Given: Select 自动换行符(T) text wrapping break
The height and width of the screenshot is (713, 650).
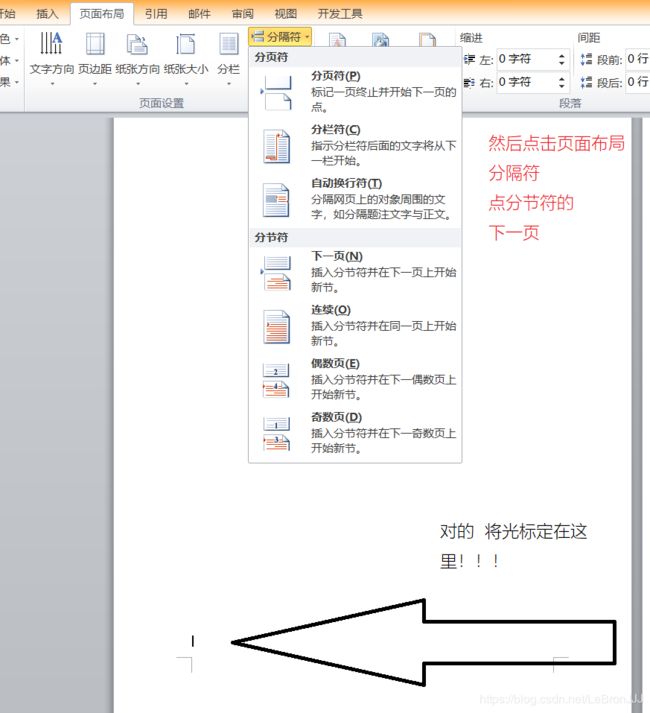Looking at the screenshot, I should pyautogui.click(x=355, y=199).
